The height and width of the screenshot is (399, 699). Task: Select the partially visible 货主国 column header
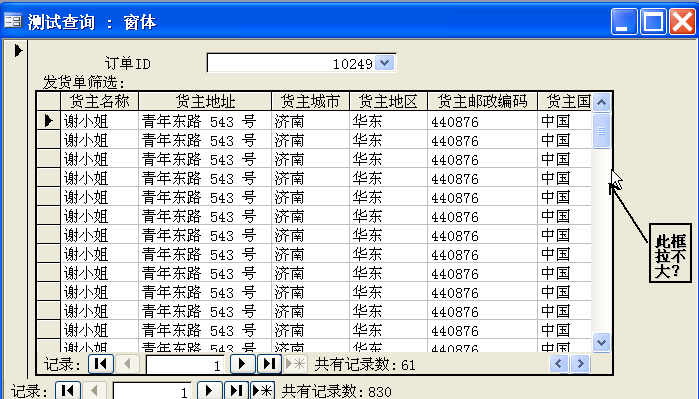[x=565, y=102]
